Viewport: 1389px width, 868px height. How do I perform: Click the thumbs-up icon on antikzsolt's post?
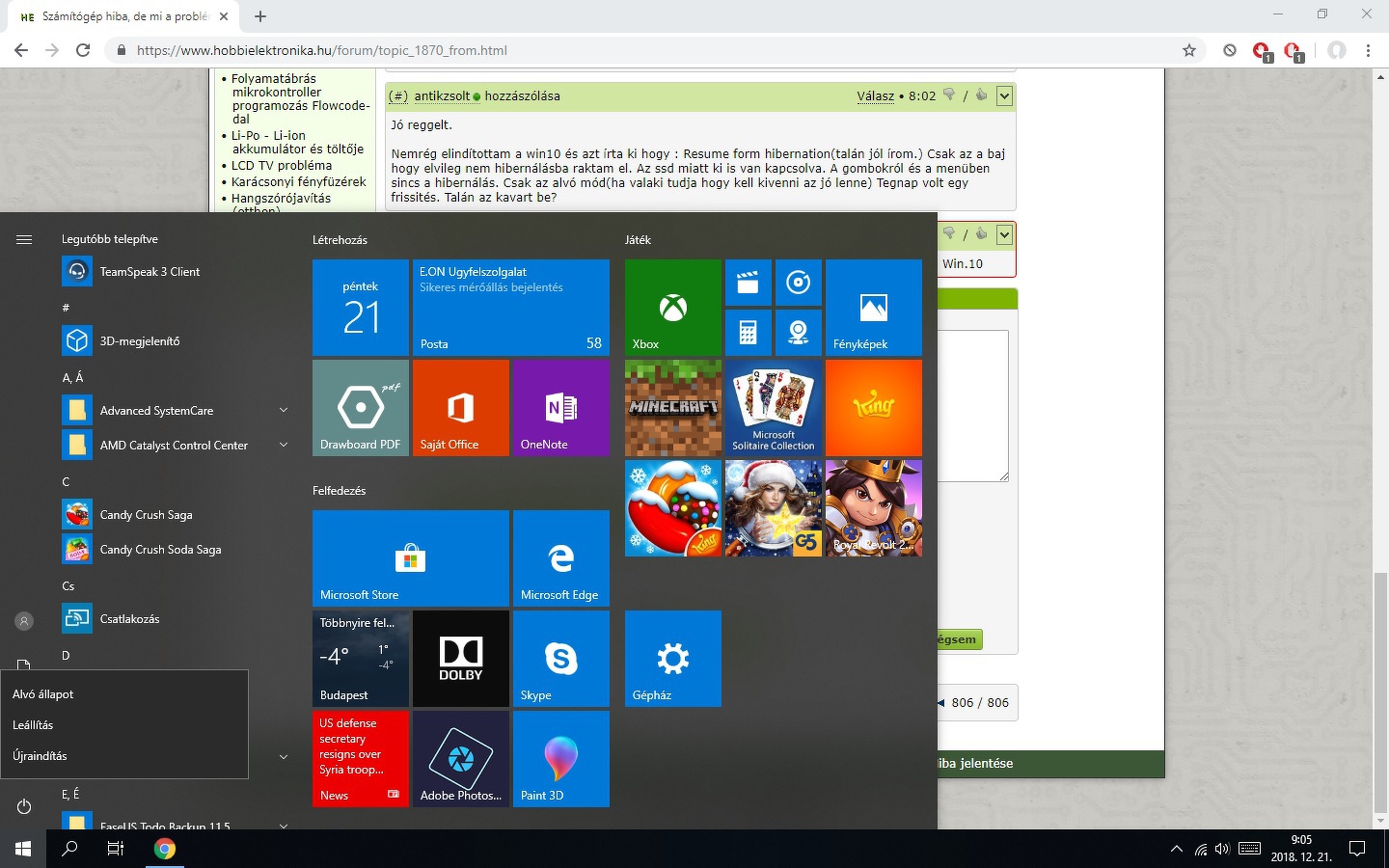point(982,95)
